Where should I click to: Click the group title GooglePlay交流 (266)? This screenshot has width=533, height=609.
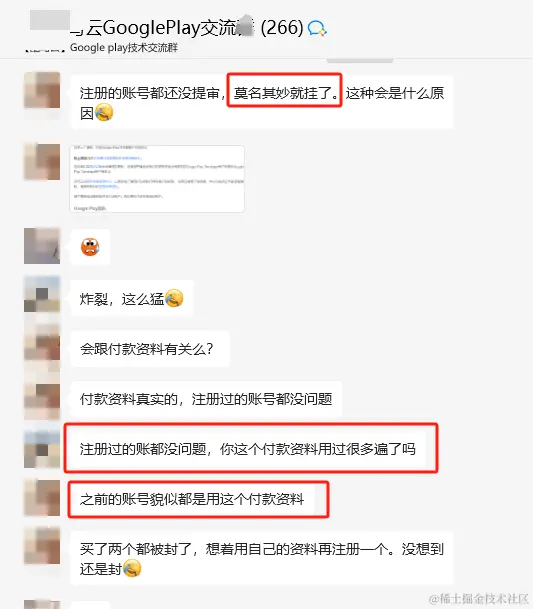coord(194,28)
